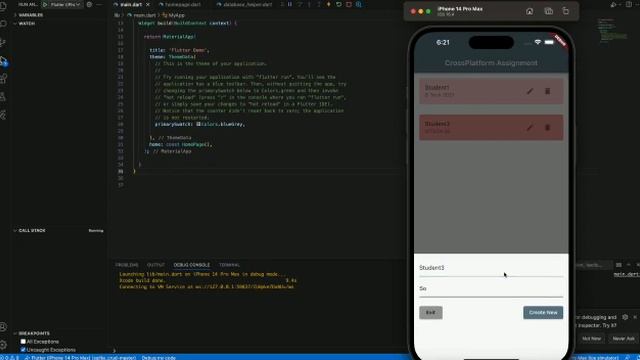Select the Debug Console tab
Screen dimensions: 640x360
click(191, 265)
